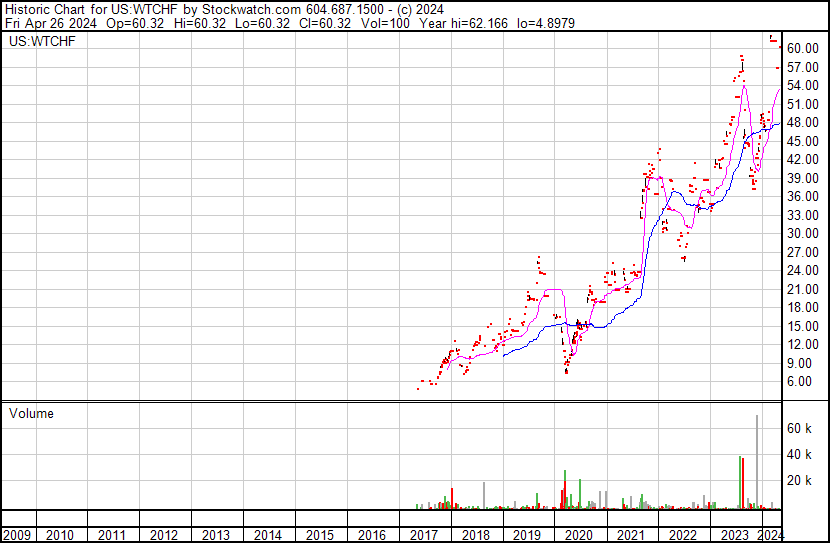Click the 2014 year label on time axis
Viewport: 830px width, 543px height.
267,535
